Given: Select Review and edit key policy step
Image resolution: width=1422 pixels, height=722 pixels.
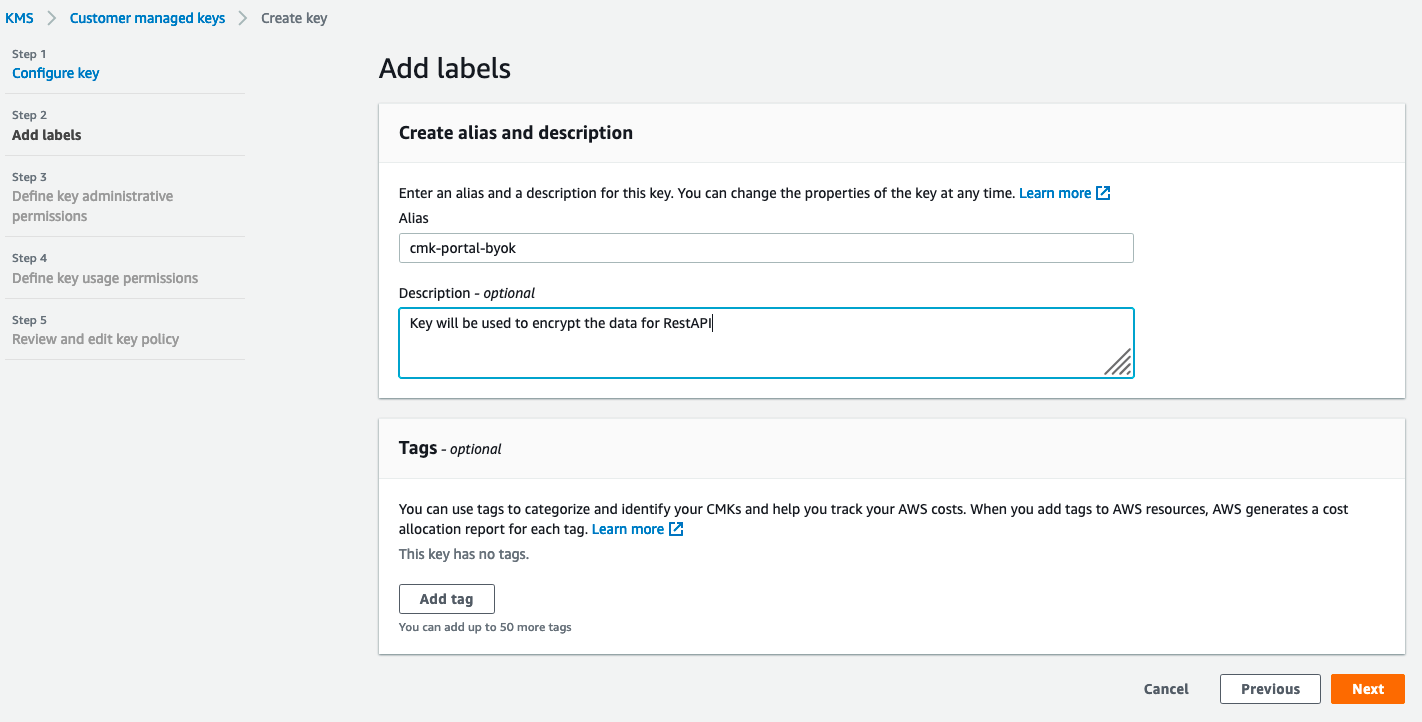Looking at the screenshot, I should 95,339.
